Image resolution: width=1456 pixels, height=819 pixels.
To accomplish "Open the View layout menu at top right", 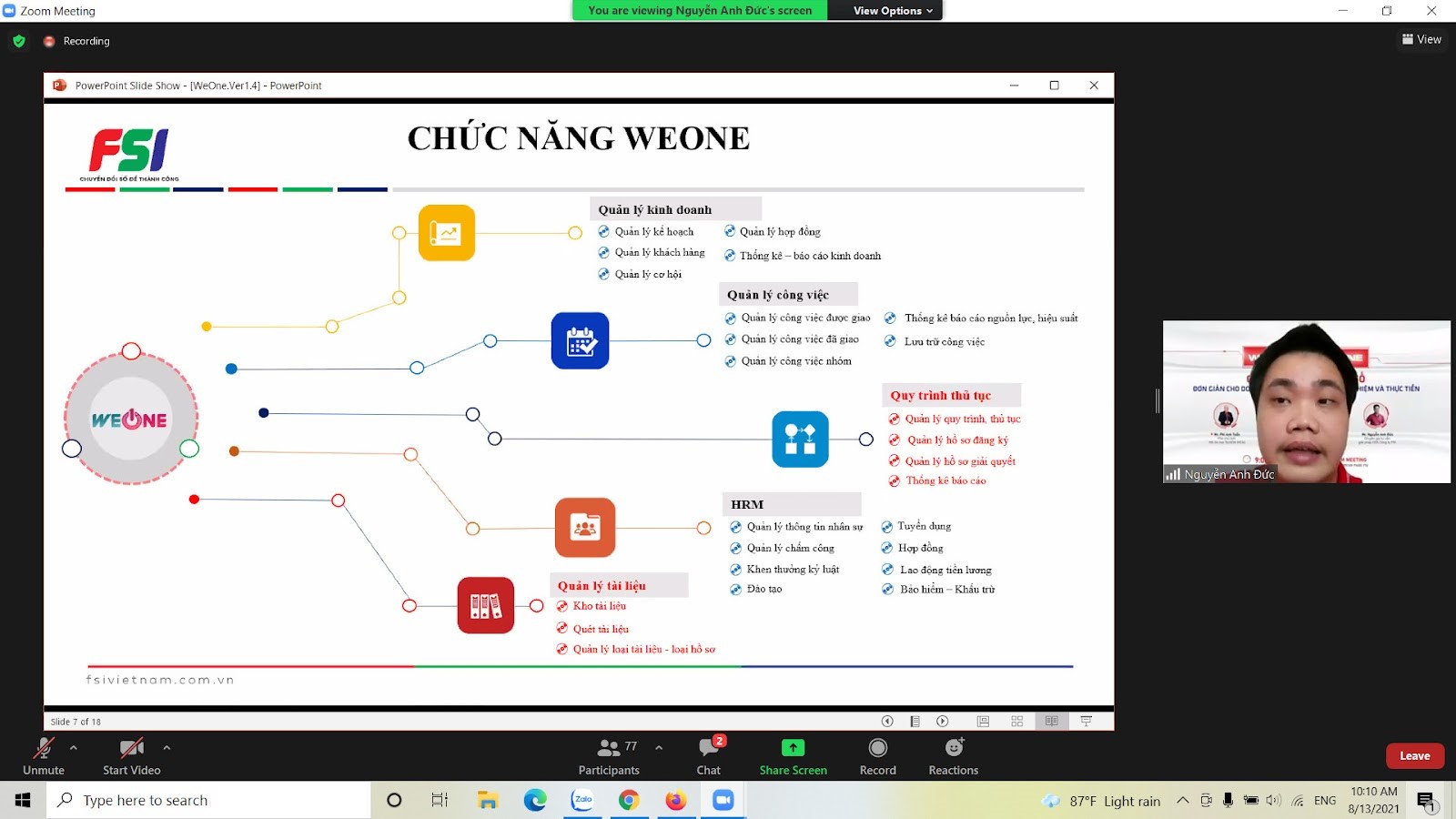I will coord(1421,39).
